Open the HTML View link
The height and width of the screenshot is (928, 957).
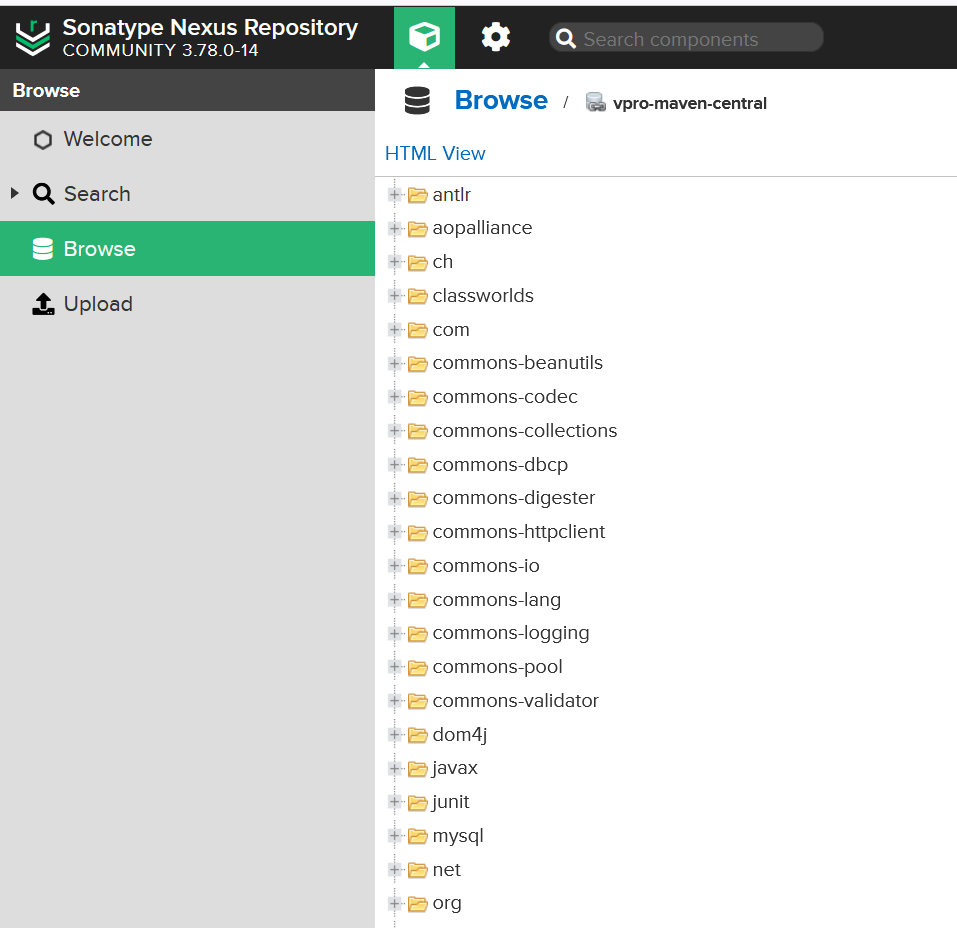pos(435,153)
